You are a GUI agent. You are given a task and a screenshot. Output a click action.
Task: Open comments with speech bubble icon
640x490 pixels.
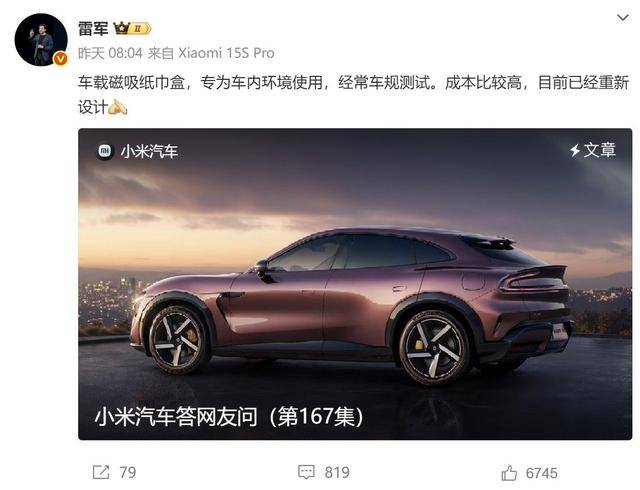pos(306,472)
